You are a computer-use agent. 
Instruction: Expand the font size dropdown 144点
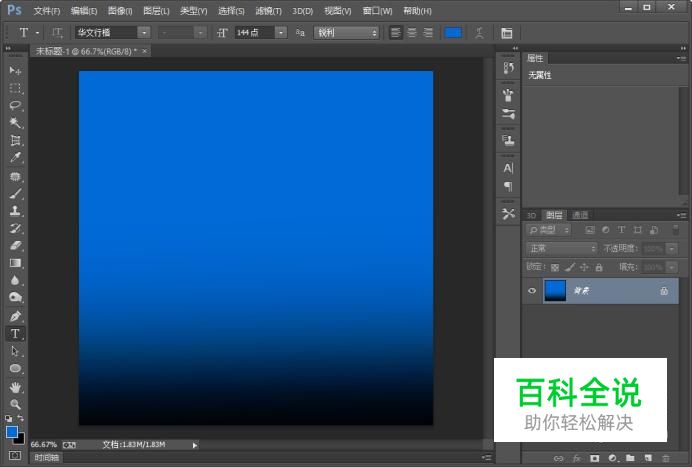(x=280, y=33)
